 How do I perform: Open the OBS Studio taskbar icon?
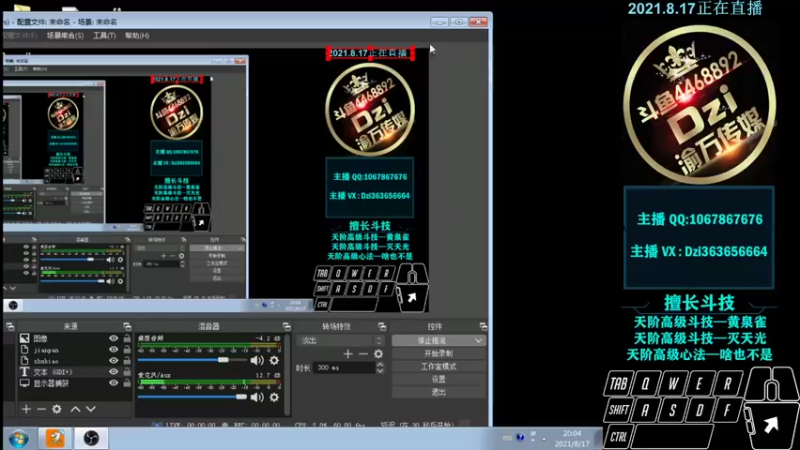[91, 438]
